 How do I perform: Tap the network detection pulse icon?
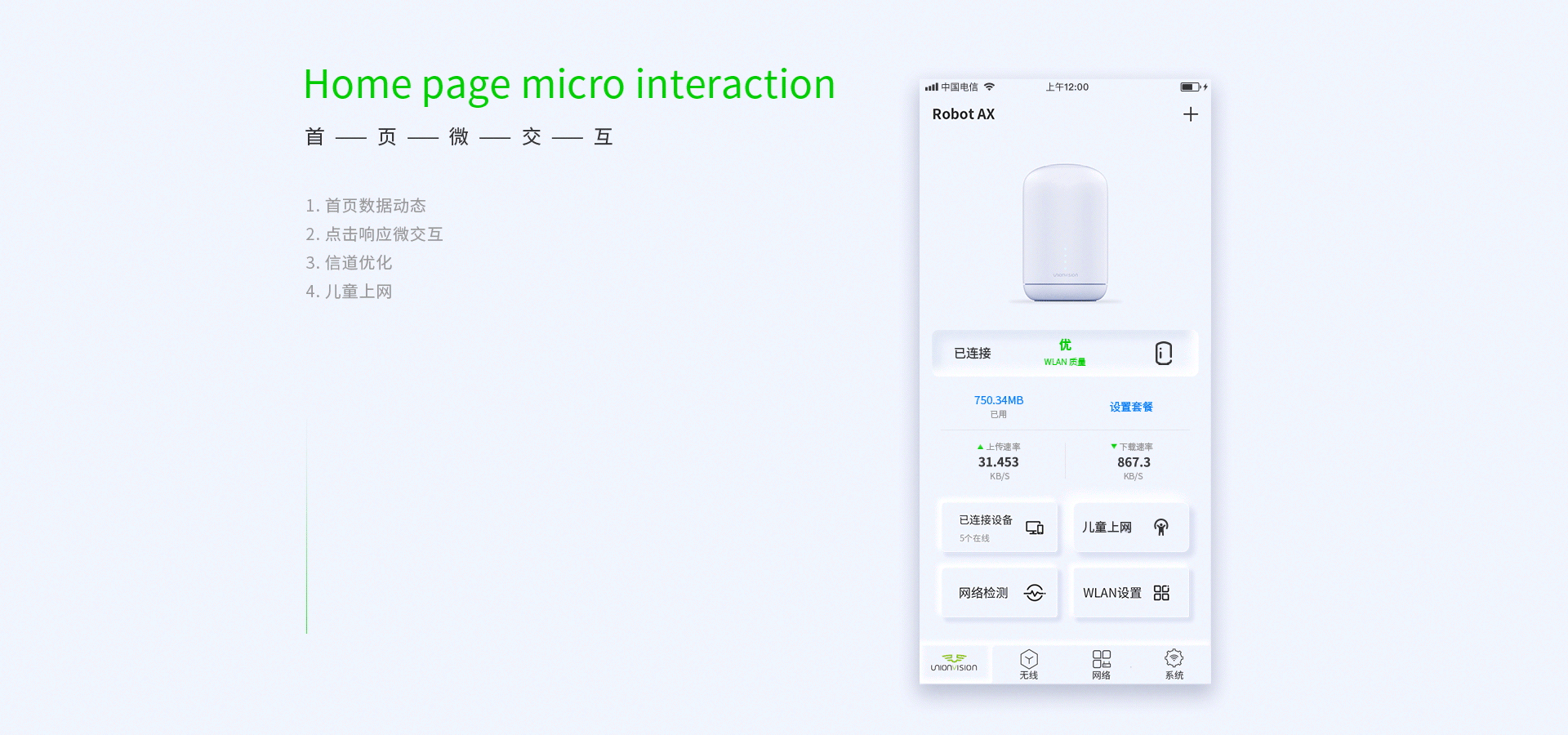1035,593
